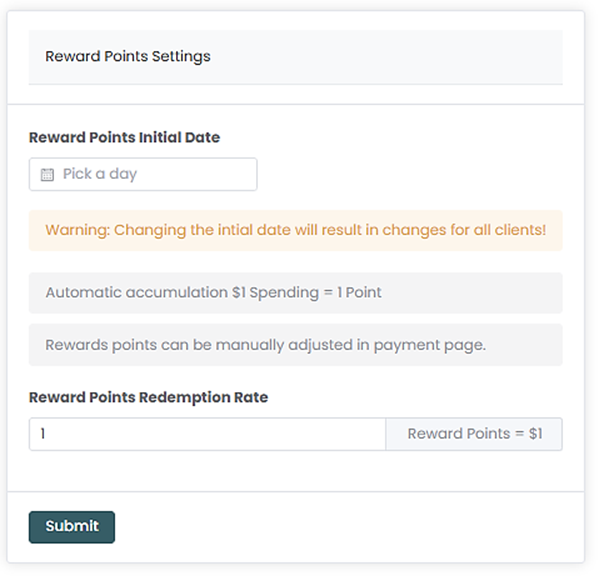Click the word 'Settings' in the panel header
609x581 pixels.
click(181, 56)
